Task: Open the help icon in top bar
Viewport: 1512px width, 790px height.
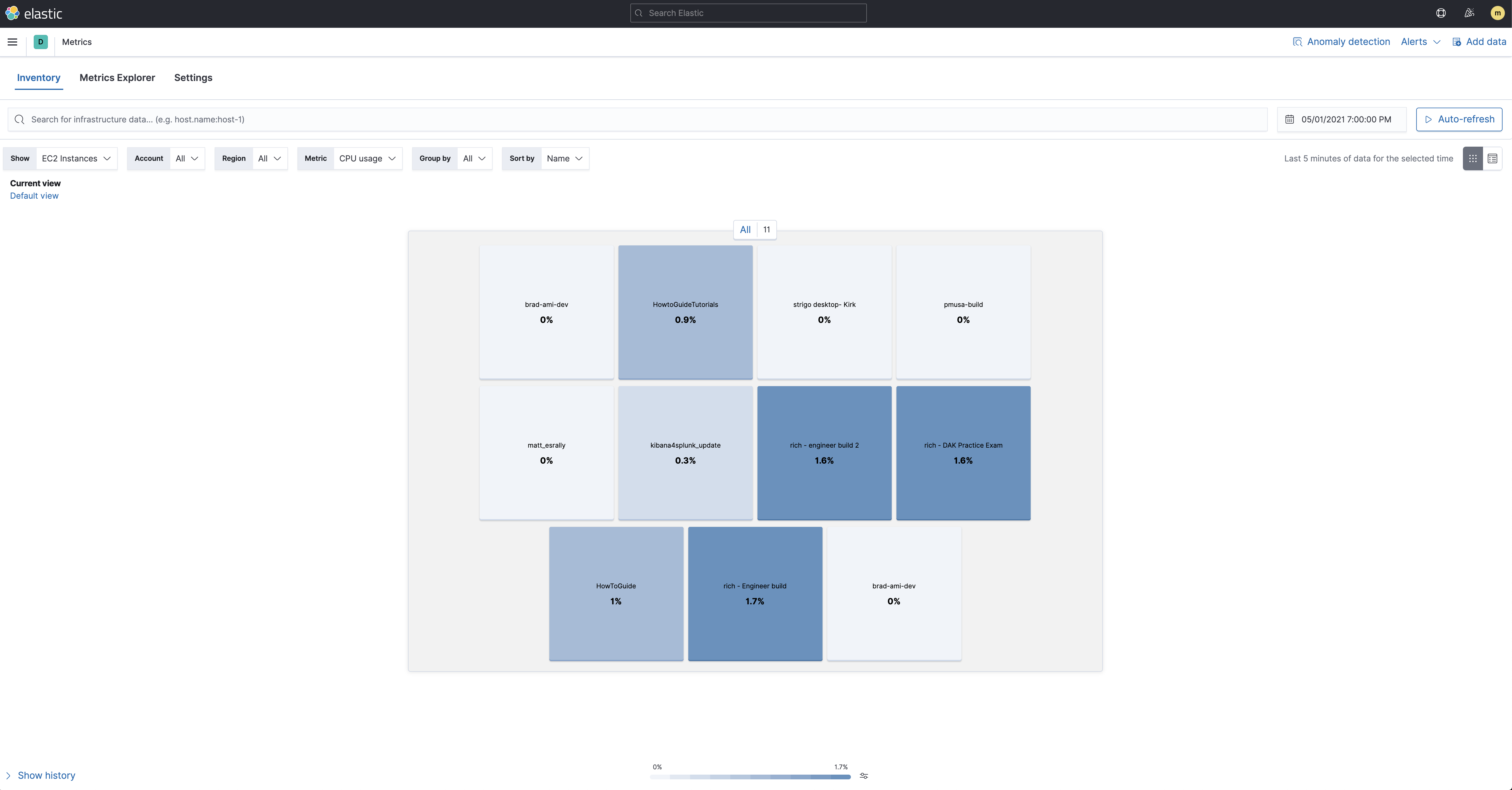Action: tap(1440, 13)
